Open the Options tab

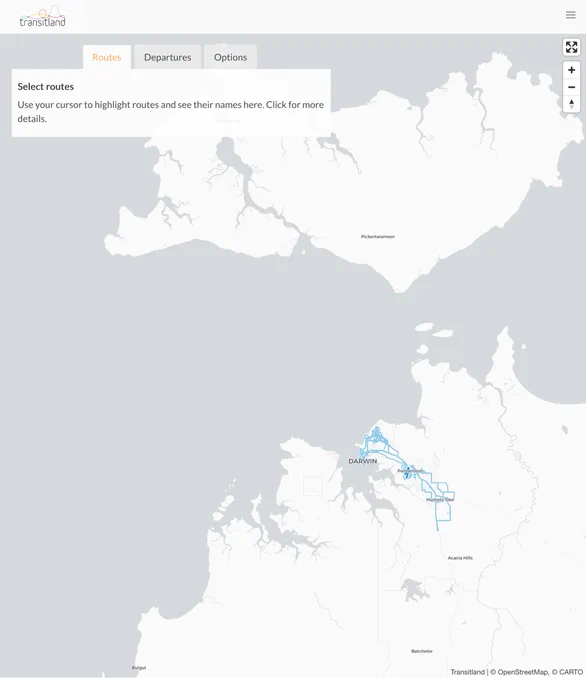(x=230, y=57)
